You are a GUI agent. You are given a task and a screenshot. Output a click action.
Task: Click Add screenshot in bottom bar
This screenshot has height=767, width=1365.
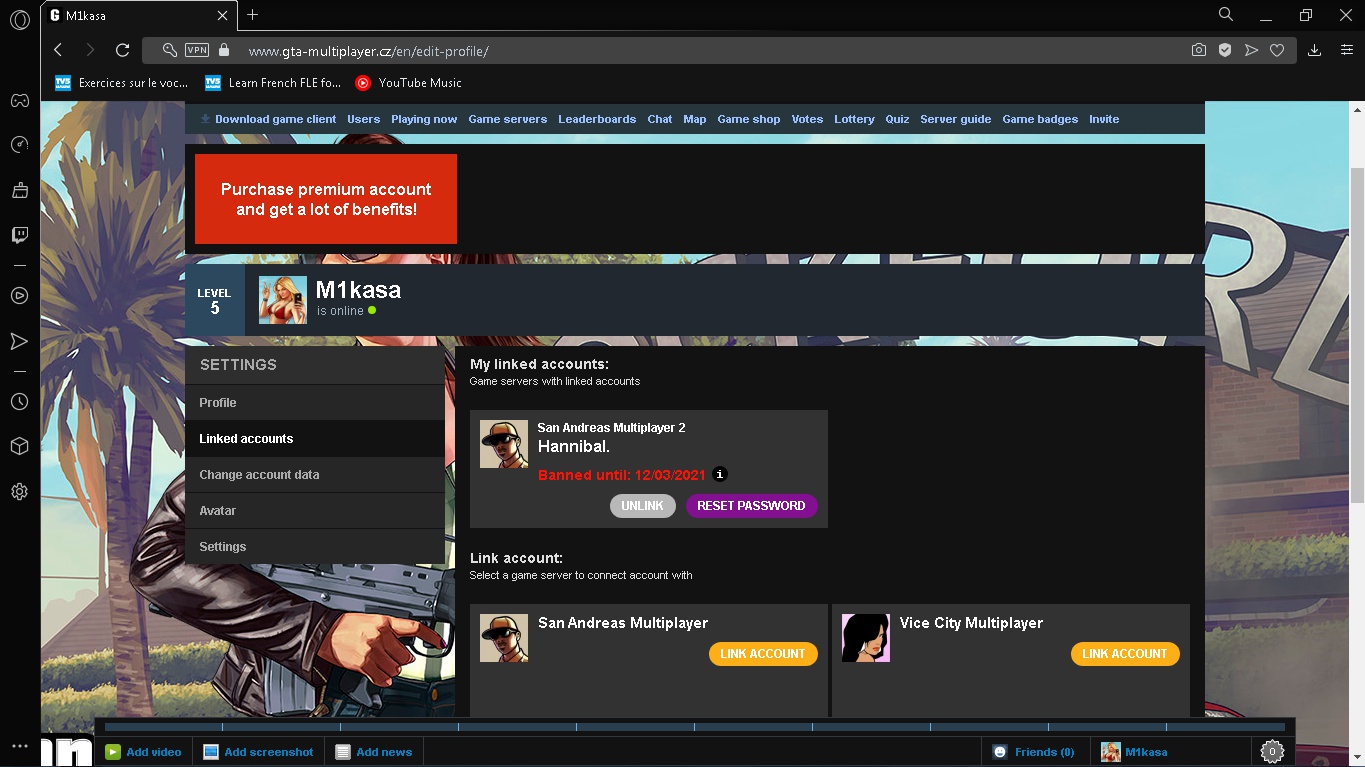(x=259, y=752)
